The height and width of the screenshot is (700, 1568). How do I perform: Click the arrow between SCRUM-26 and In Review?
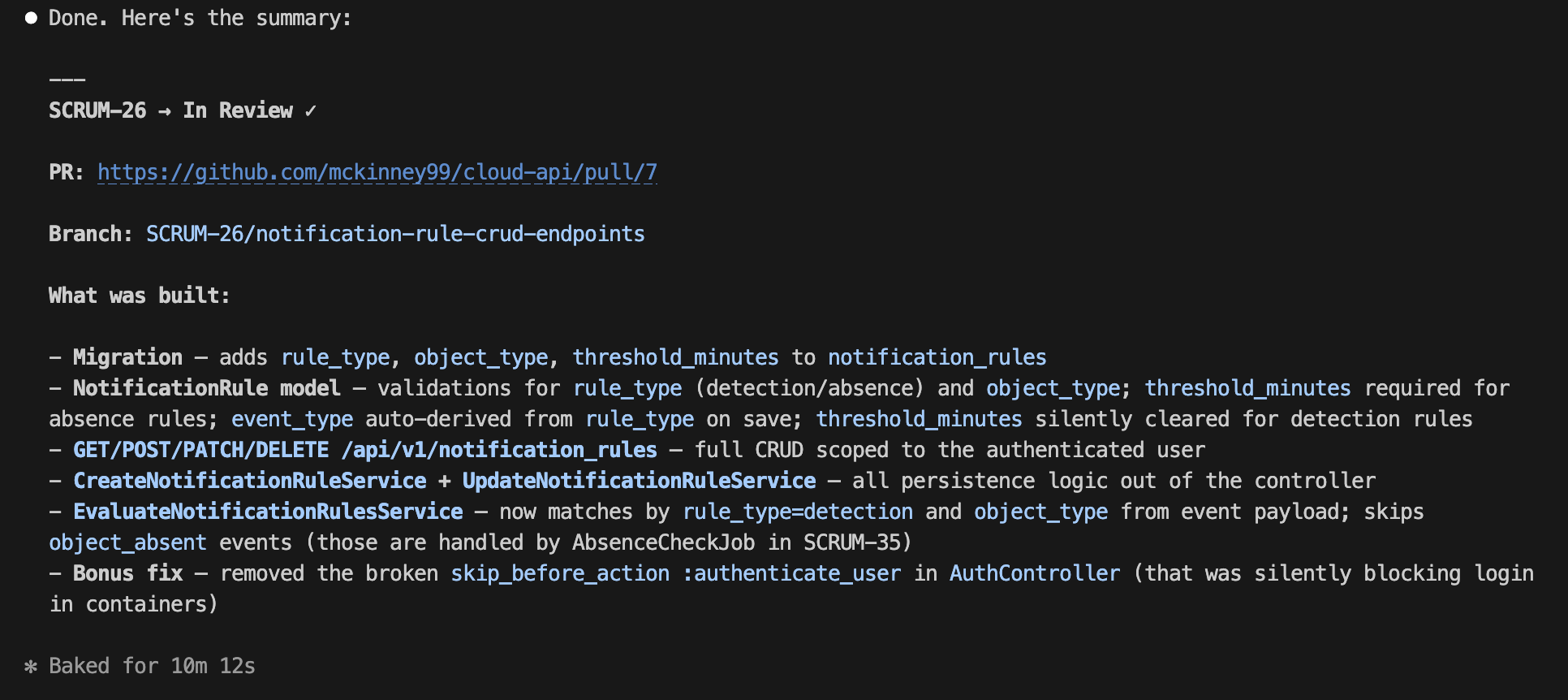(165, 111)
